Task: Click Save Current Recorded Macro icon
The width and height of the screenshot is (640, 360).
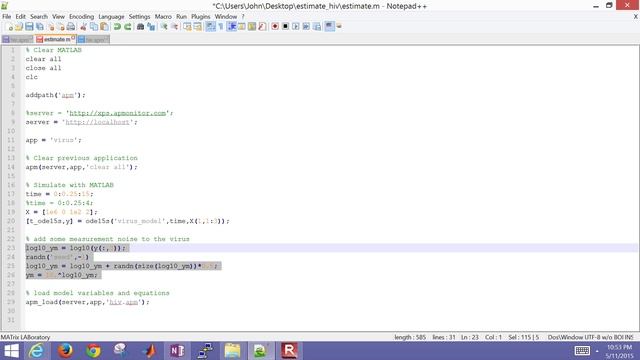Action: click(317, 27)
